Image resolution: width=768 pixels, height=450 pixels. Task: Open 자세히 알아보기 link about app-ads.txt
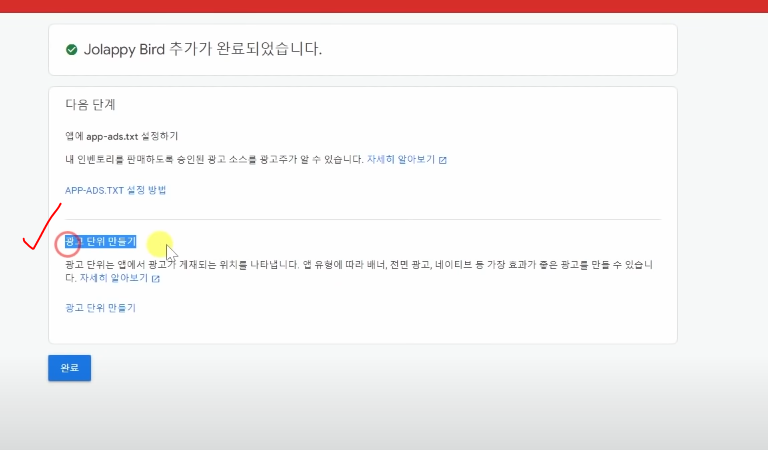[401, 159]
